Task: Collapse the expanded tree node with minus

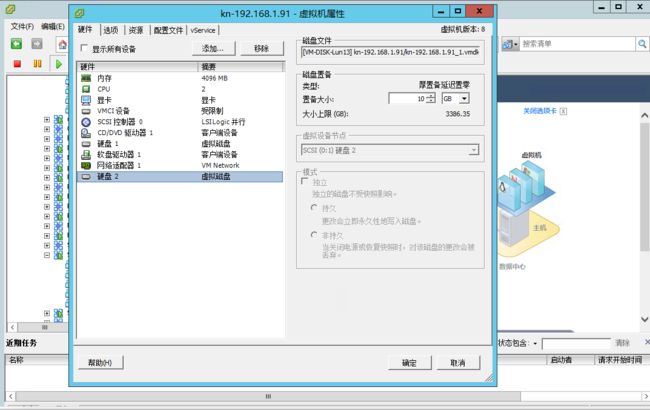Action: pyautogui.click(x=47, y=255)
